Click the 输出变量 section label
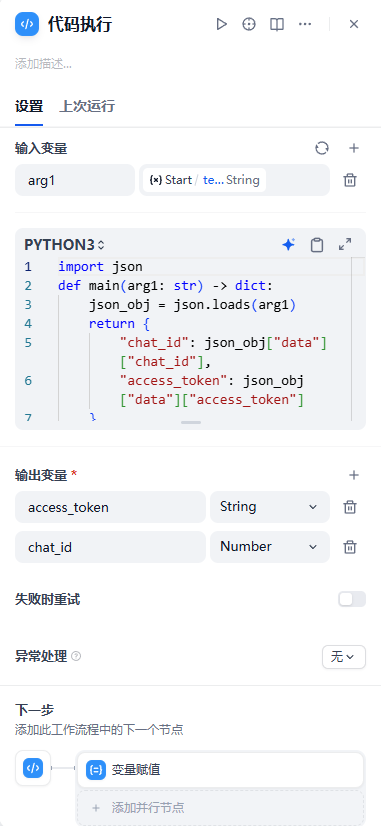The width and height of the screenshot is (381, 826). pyautogui.click(x=41, y=475)
